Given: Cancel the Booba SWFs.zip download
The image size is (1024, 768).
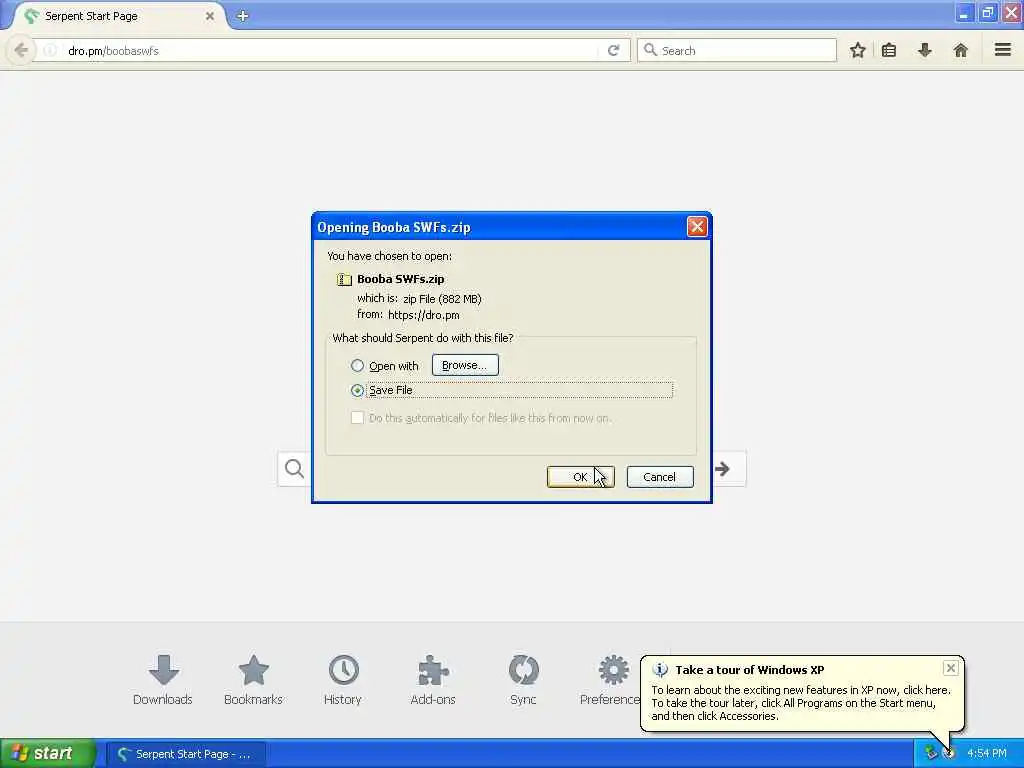Looking at the screenshot, I should pos(660,477).
